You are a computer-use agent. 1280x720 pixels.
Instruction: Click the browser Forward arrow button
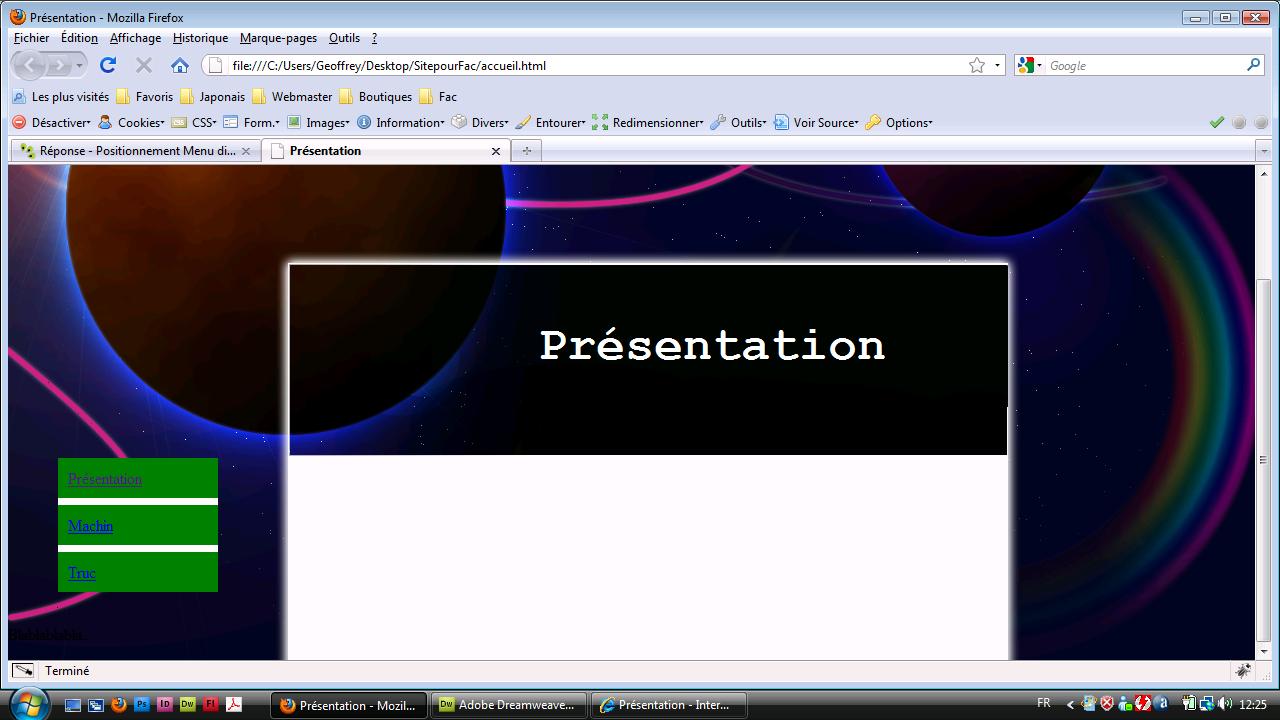(x=60, y=65)
